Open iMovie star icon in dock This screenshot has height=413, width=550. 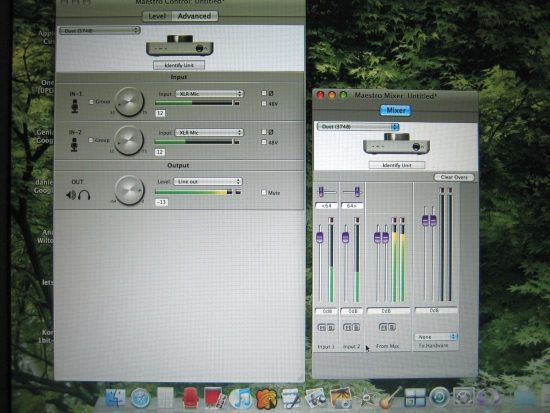[367, 399]
